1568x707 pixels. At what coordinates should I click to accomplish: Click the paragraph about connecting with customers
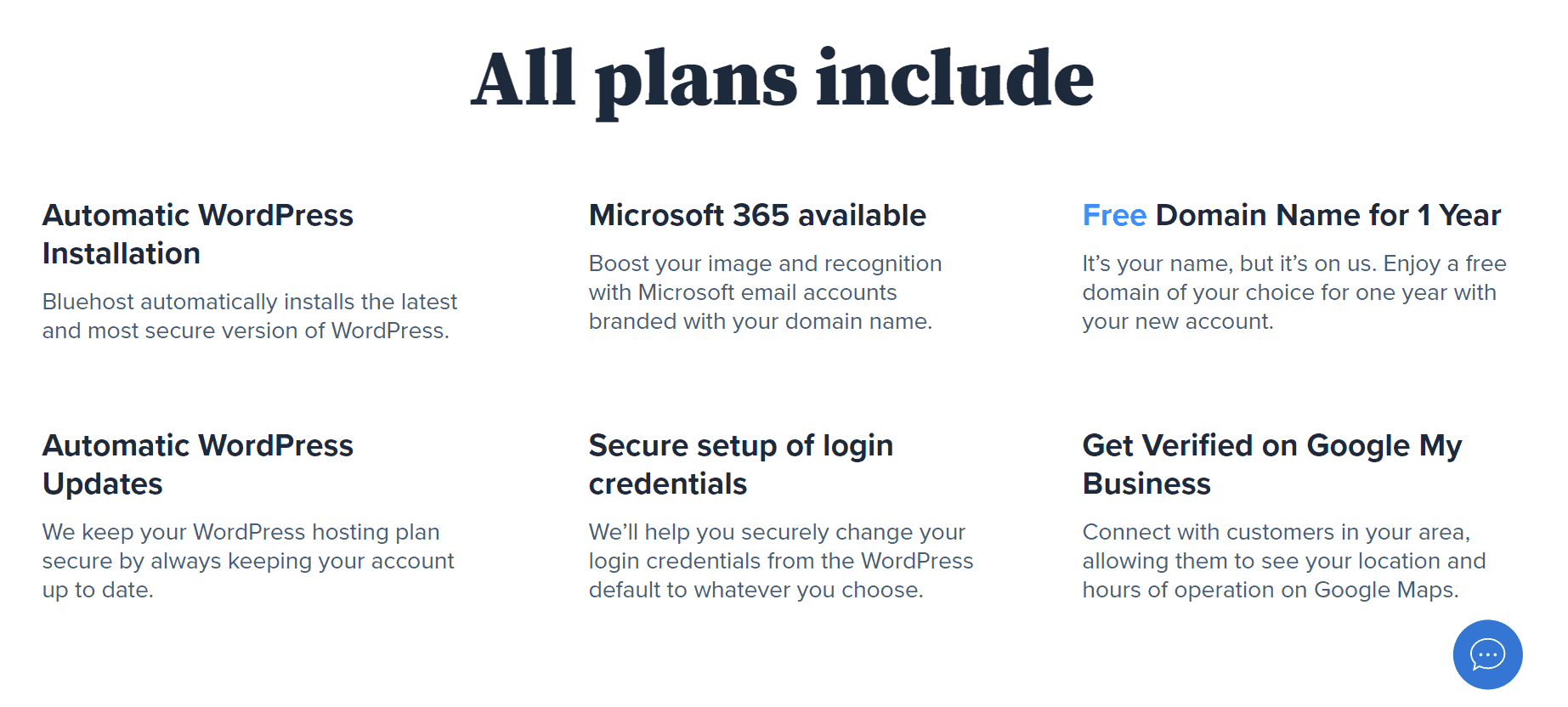pos(1283,561)
